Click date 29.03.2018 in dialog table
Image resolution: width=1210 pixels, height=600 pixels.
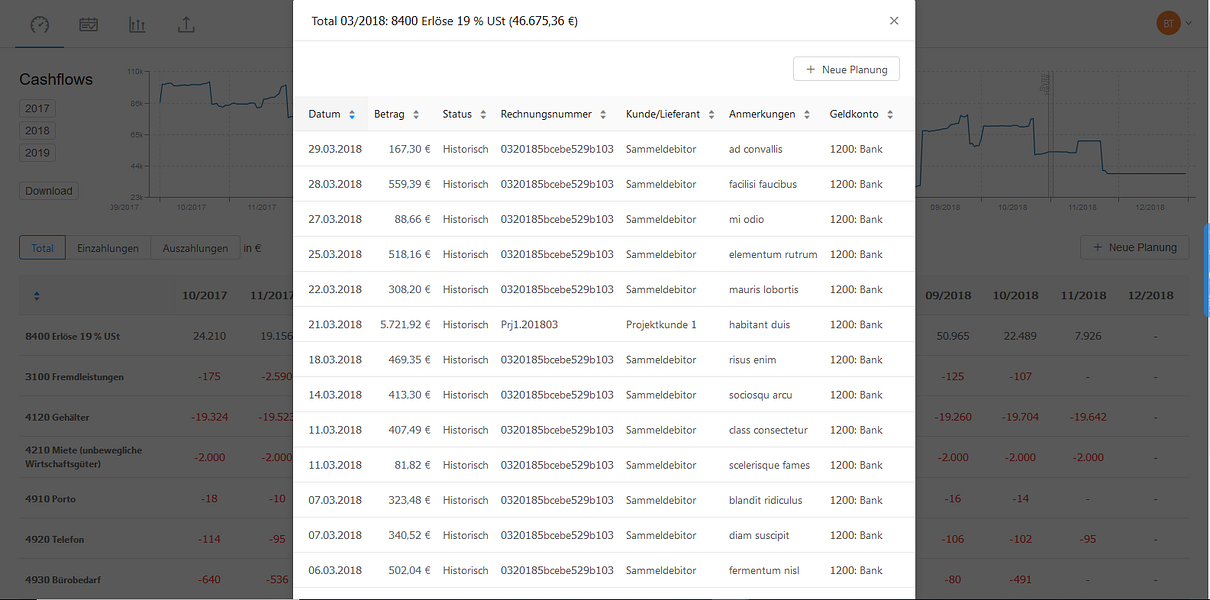point(335,149)
